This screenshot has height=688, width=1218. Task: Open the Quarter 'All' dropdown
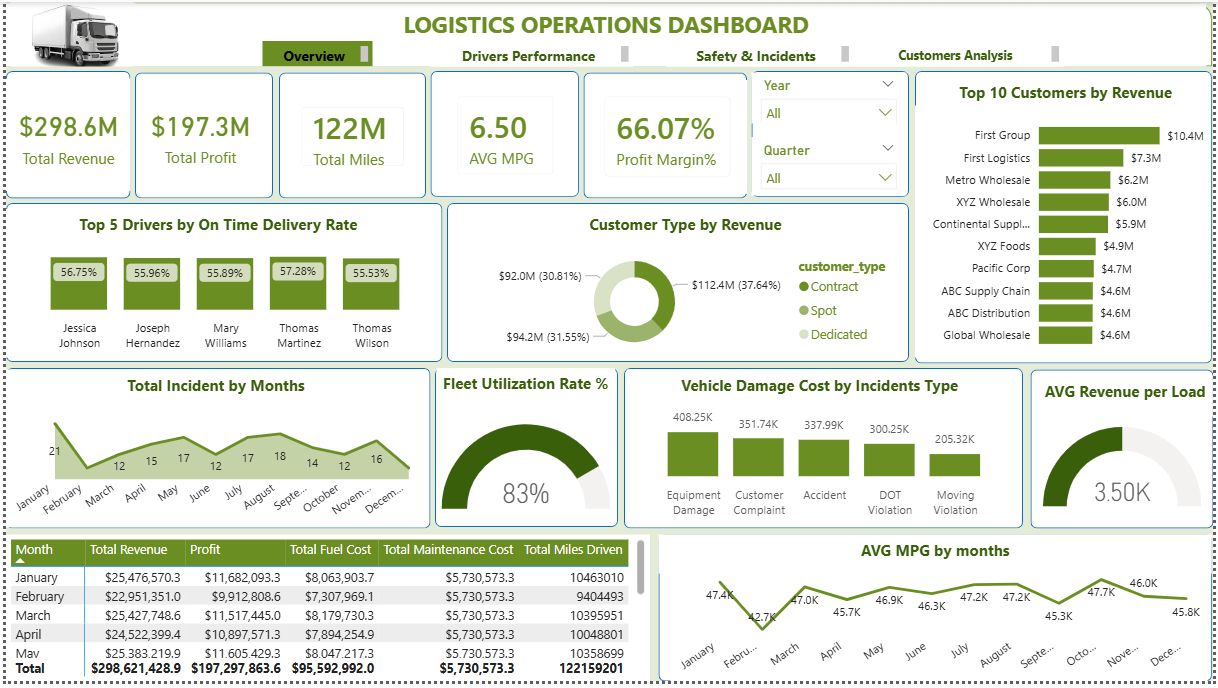click(829, 178)
